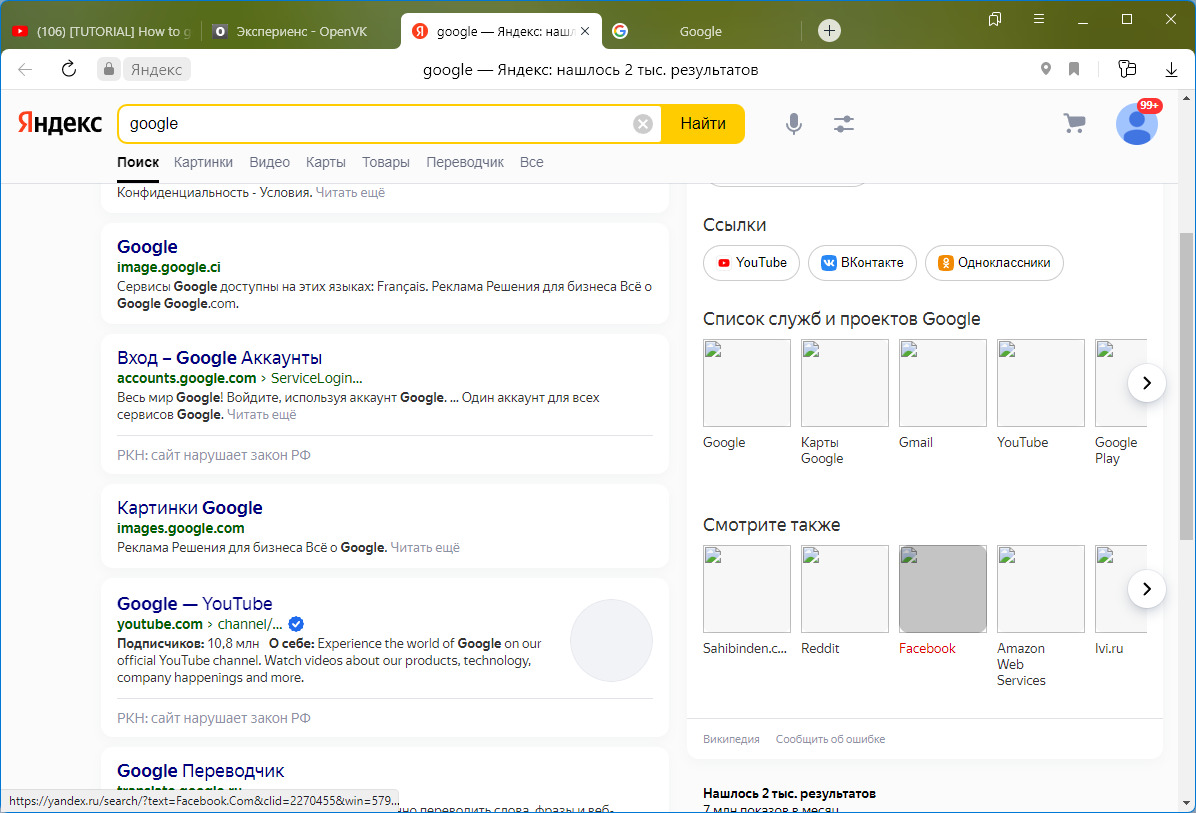
Task: Click the YouTube quick link chip
Action: (x=752, y=263)
